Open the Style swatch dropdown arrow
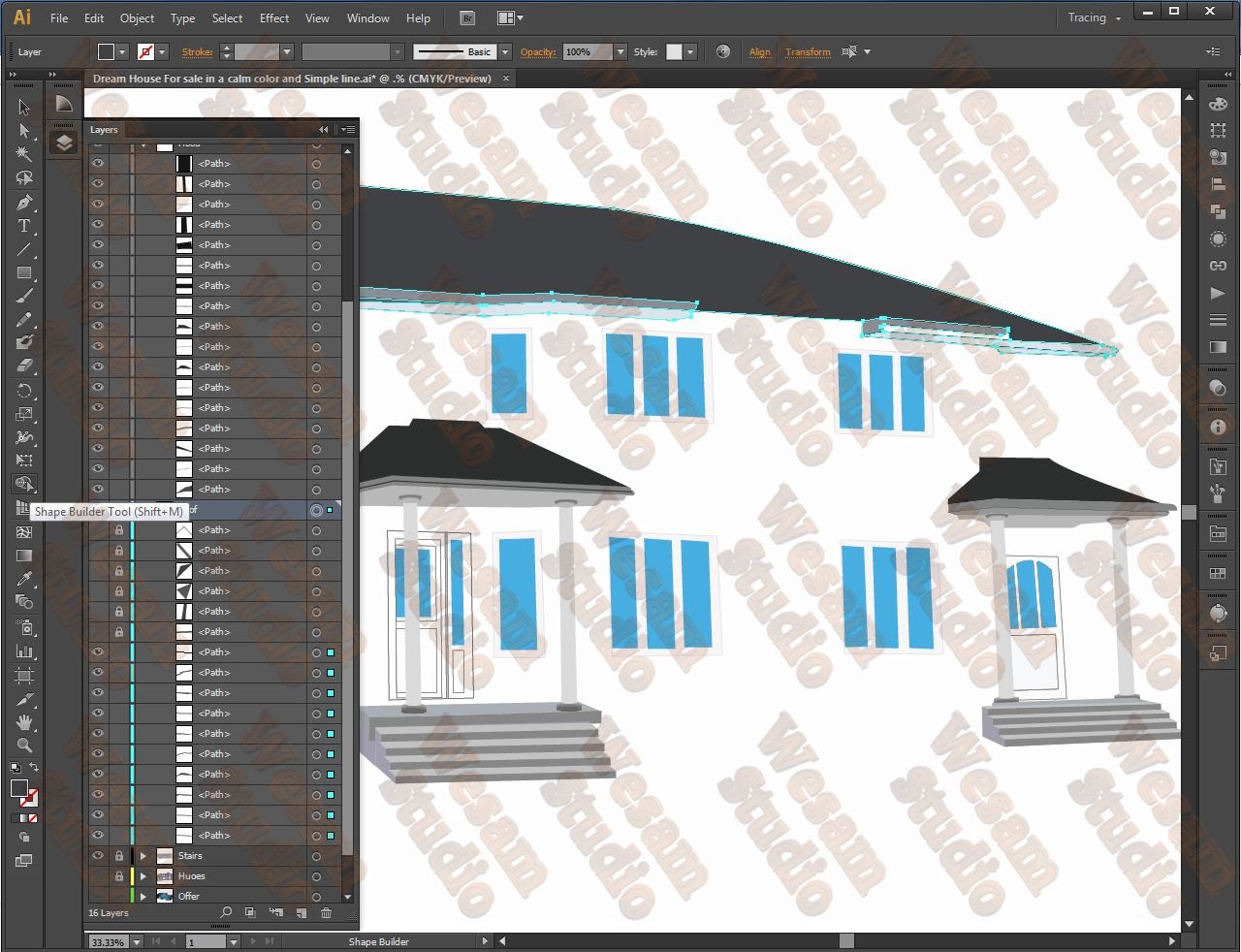The width and height of the screenshot is (1241, 952). coord(690,52)
